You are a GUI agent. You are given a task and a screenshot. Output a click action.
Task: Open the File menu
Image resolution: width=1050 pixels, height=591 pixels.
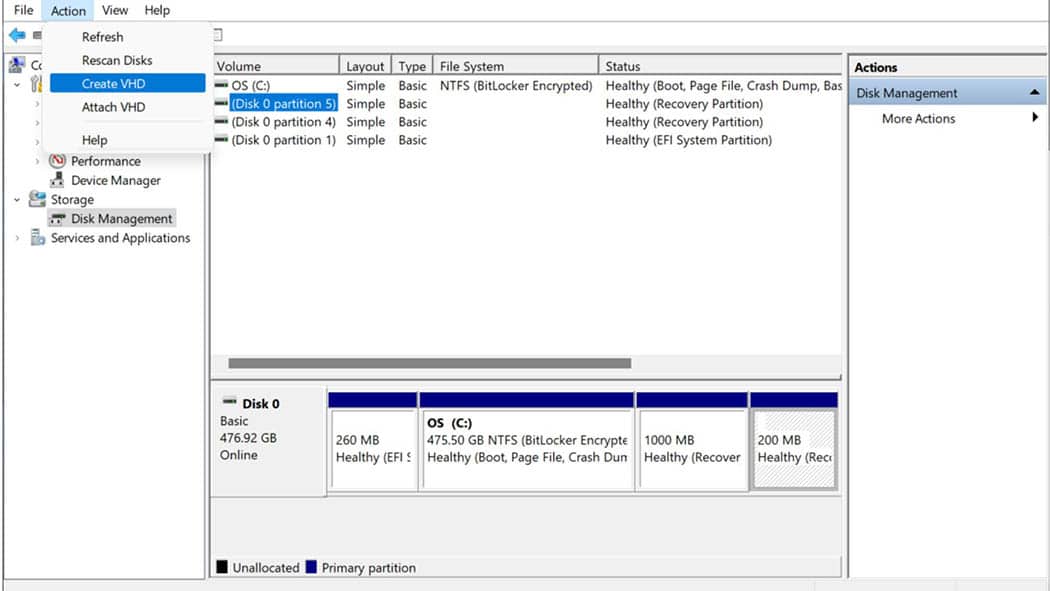coord(23,10)
